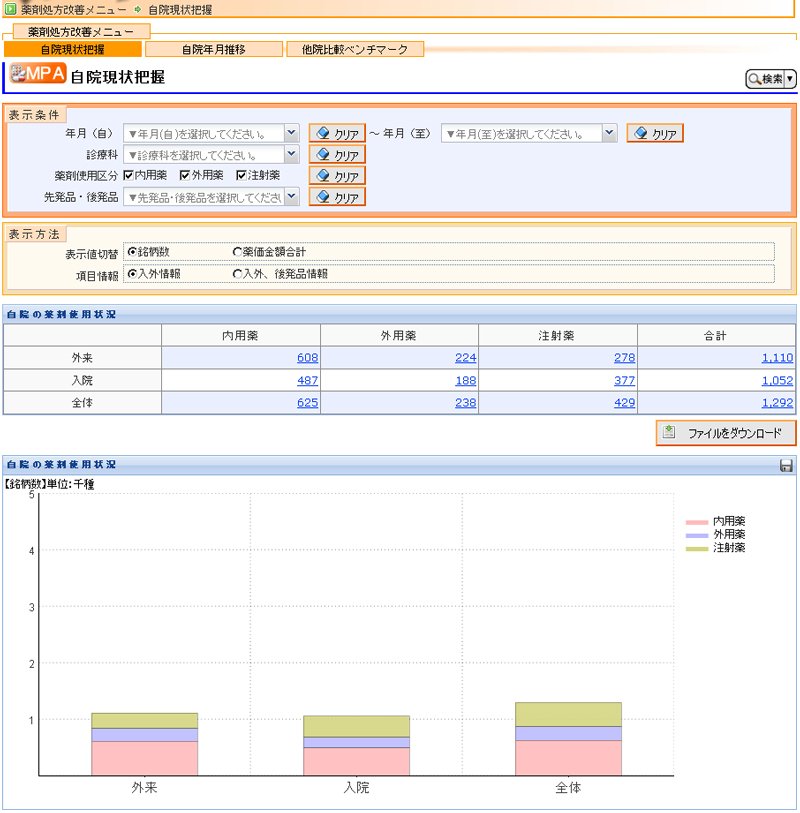
Task: Click the 内用薬 column header
Action: click(241, 335)
